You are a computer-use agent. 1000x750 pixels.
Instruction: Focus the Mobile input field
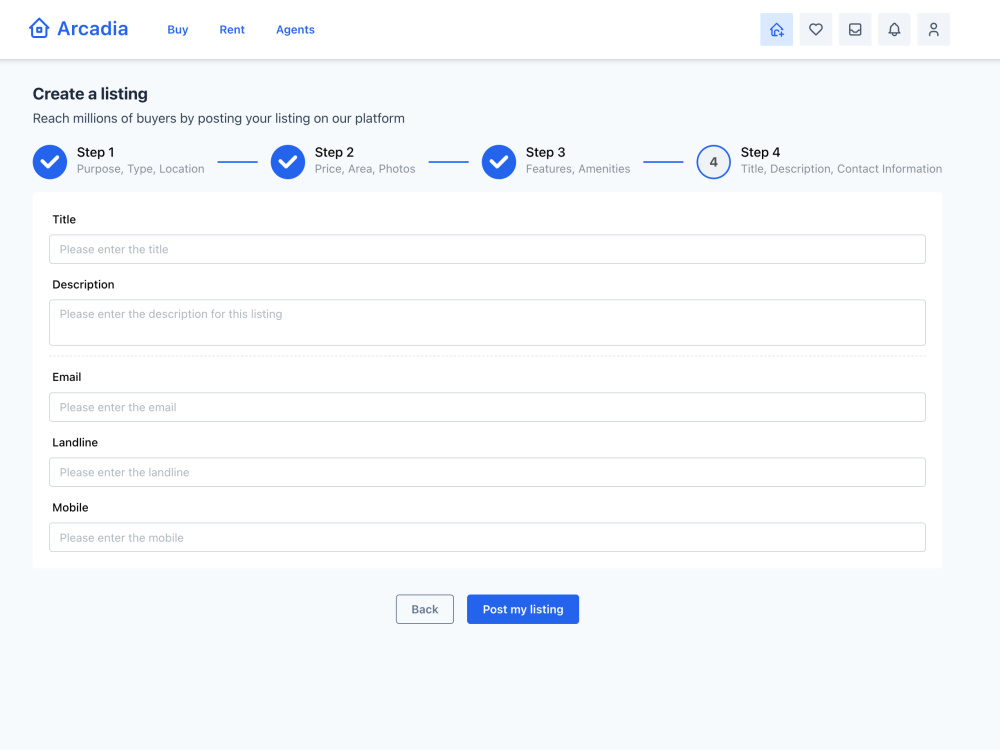pos(487,537)
